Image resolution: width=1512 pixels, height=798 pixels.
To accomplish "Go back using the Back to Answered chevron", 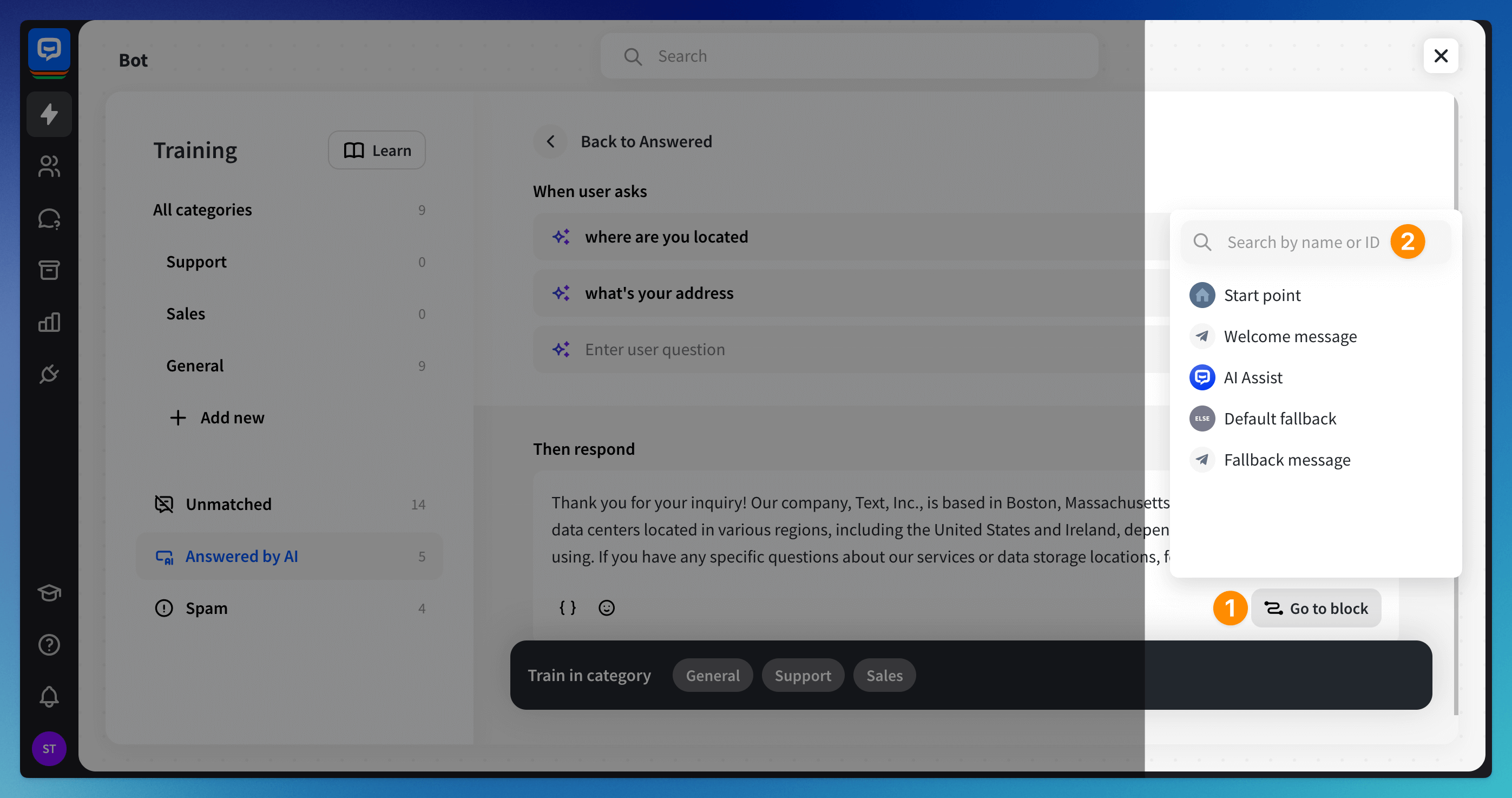I will point(550,141).
